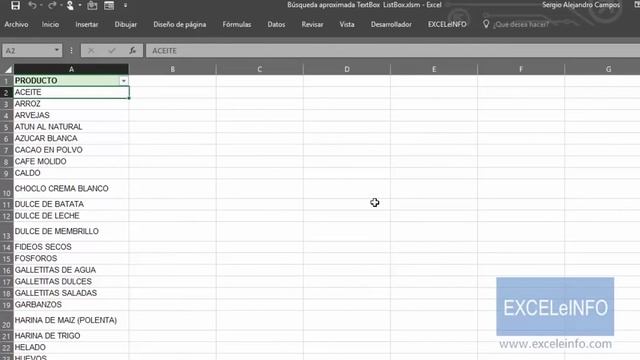The height and width of the screenshot is (360, 640).
Task: Select column F header
Action: [521, 69]
